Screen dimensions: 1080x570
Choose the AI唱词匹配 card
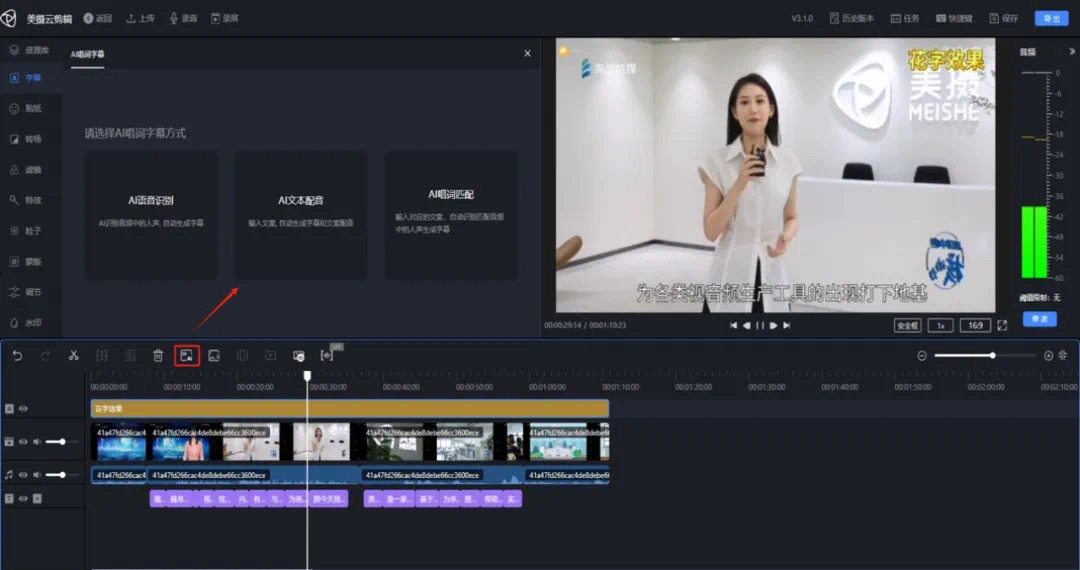(x=450, y=215)
